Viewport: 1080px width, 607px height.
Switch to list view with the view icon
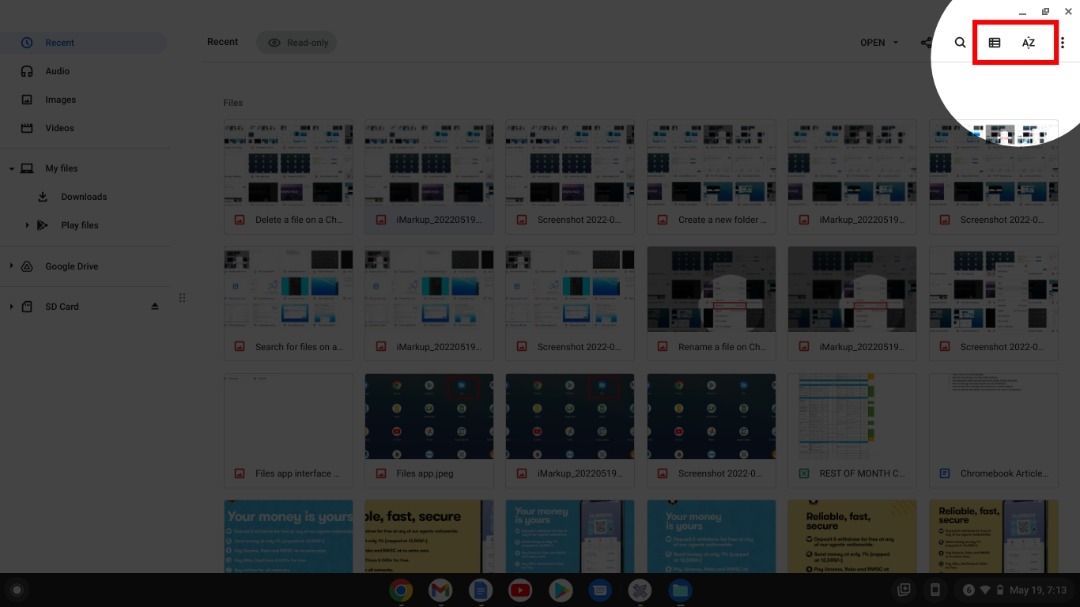pyautogui.click(x=994, y=43)
